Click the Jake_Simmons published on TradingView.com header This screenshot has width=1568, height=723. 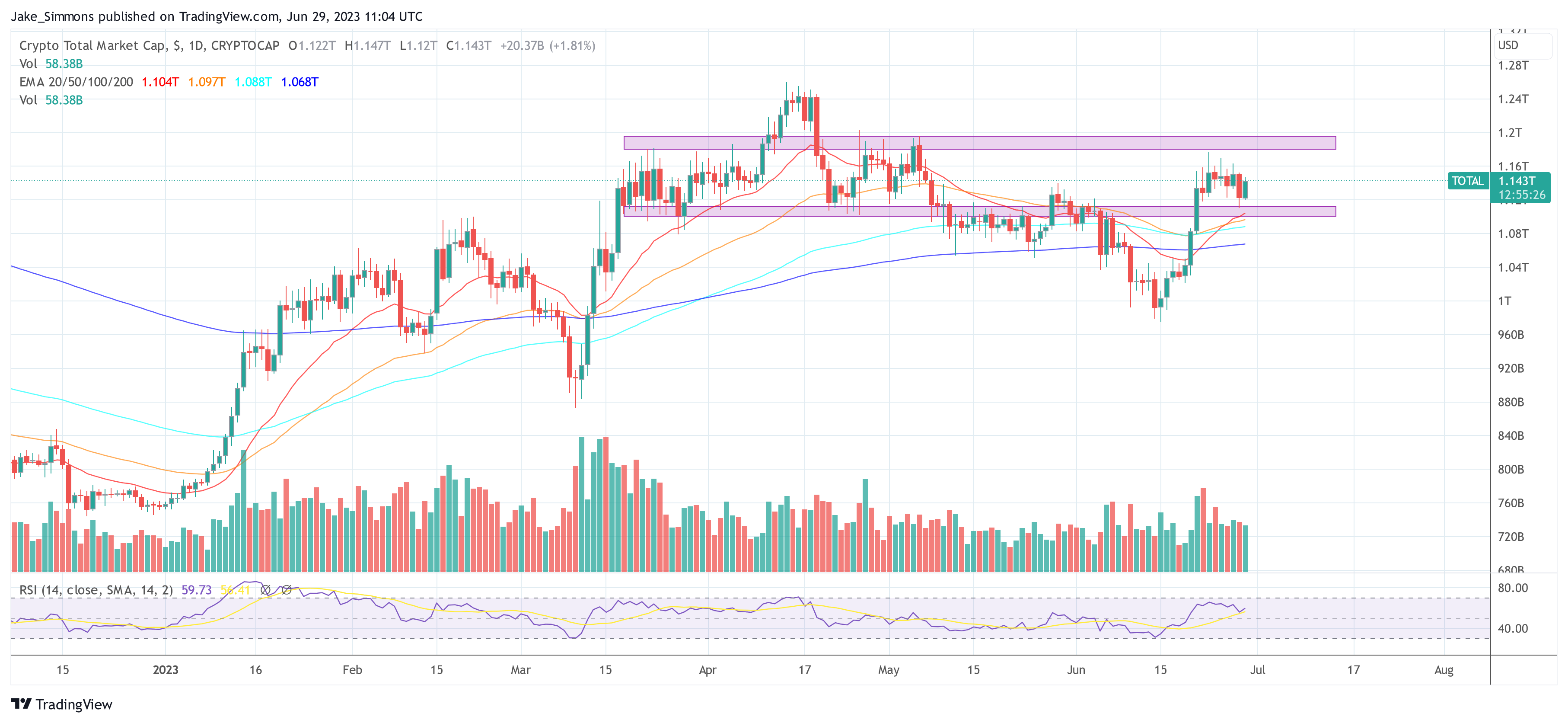pyautogui.click(x=216, y=16)
